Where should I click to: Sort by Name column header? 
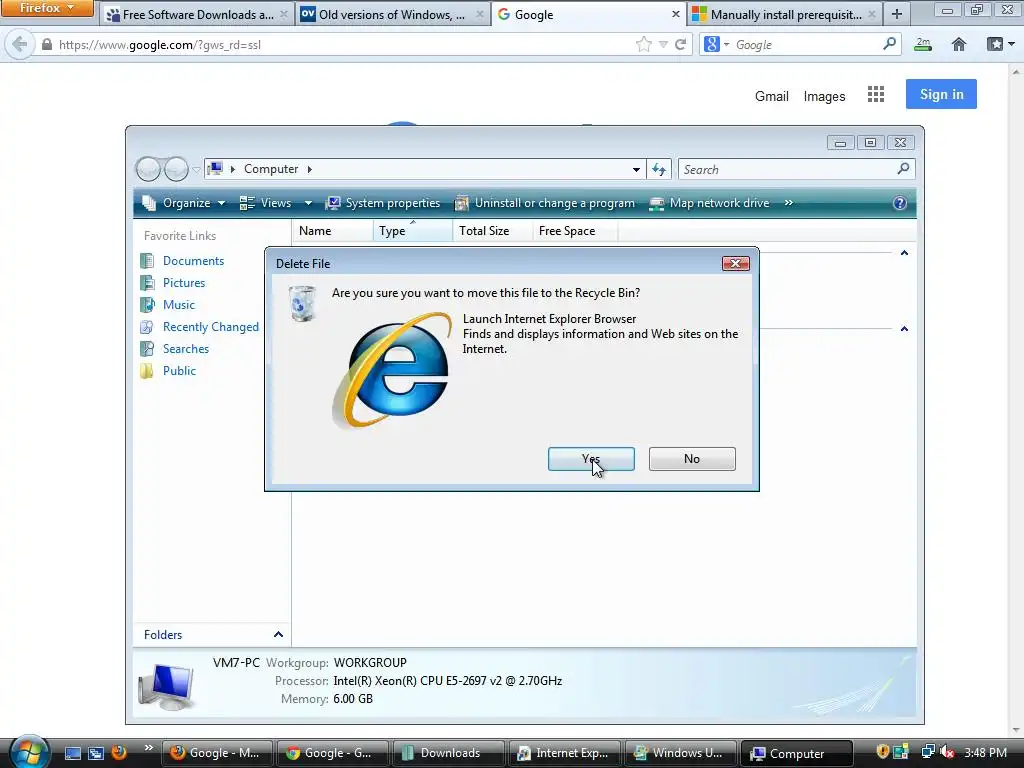tap(333, 231)
